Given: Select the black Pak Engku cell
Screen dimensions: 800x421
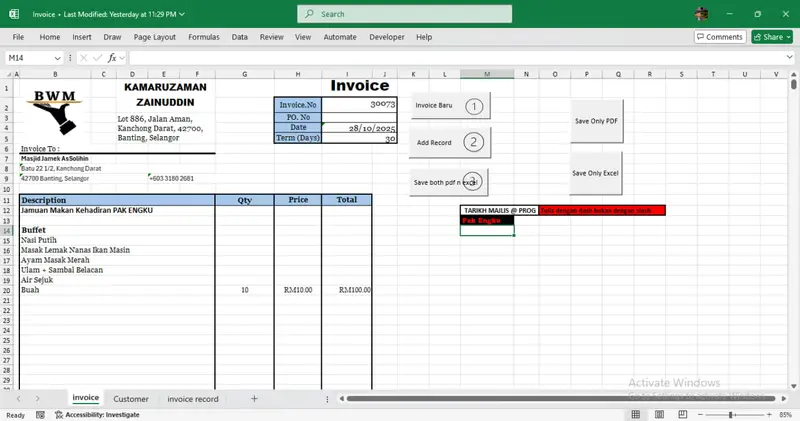Looking at the screenshot, I should tap(487, 220).
